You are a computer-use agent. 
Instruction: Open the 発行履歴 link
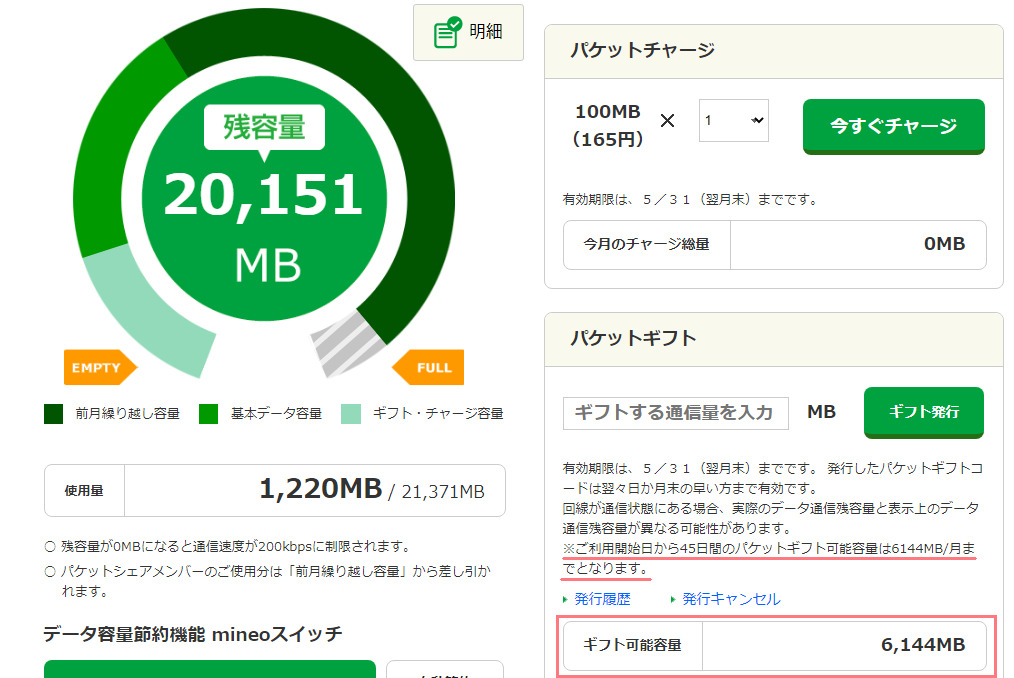[x=602, y=599]
